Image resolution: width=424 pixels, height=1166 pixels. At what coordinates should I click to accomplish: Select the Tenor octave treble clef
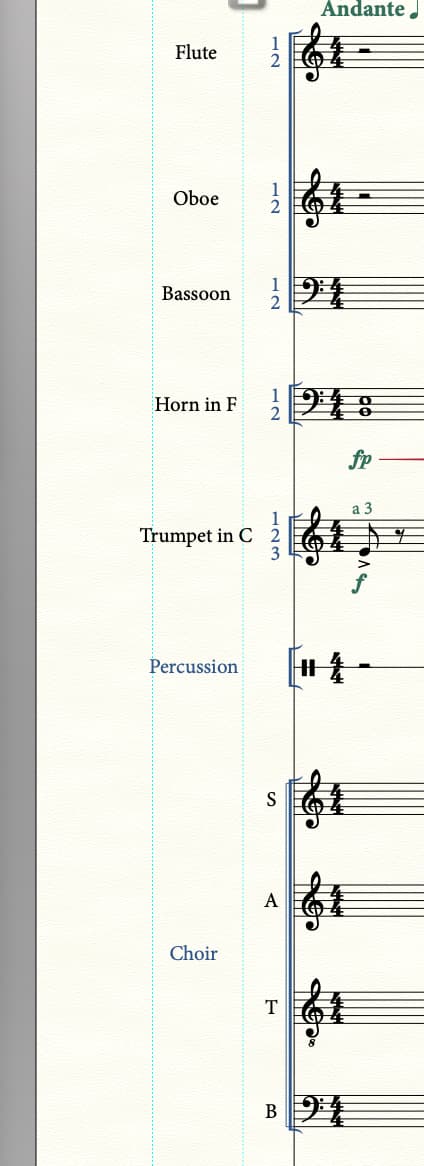315,1011
